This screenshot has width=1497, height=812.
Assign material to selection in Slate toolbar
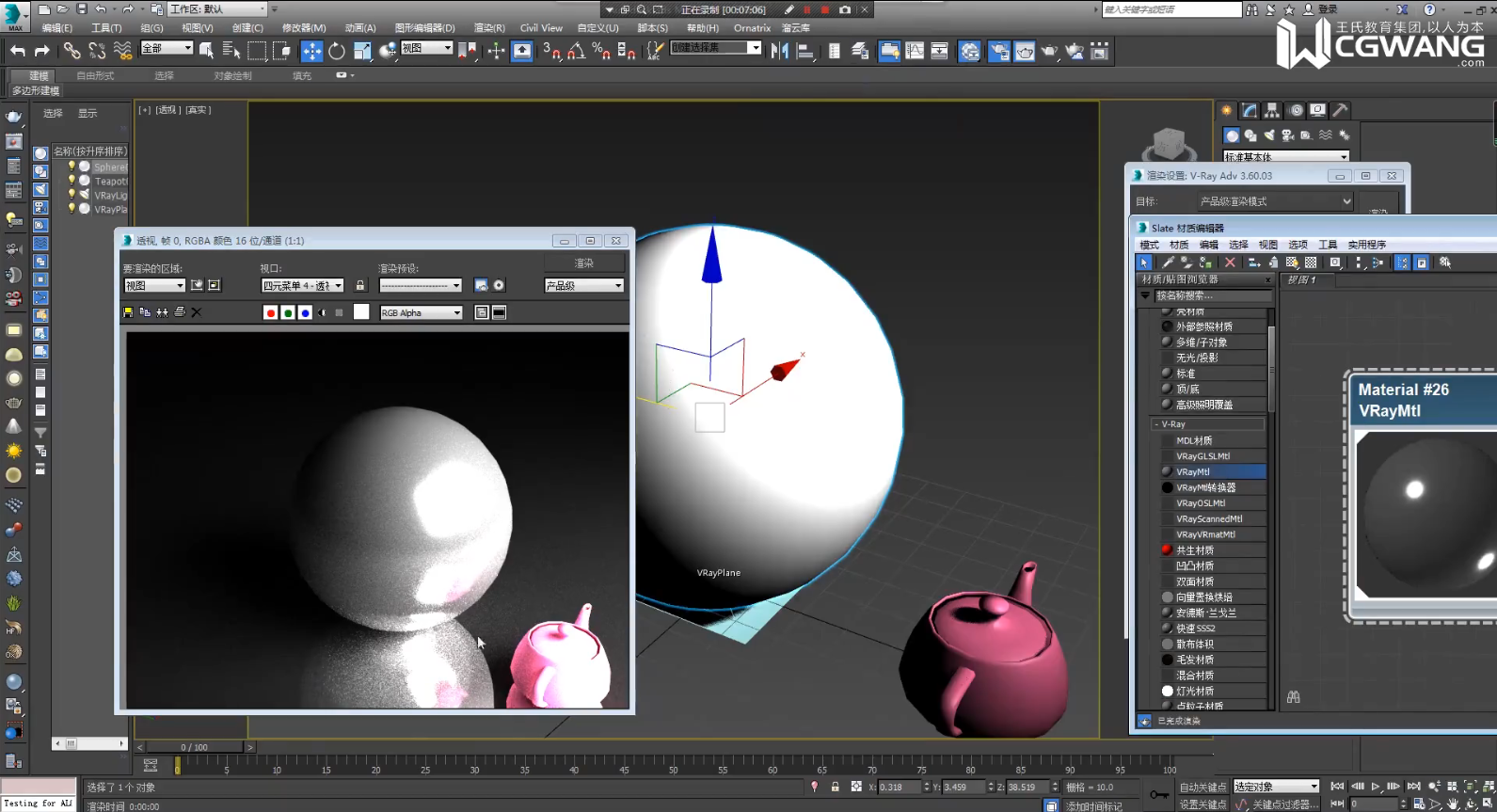coord(1205,263)
